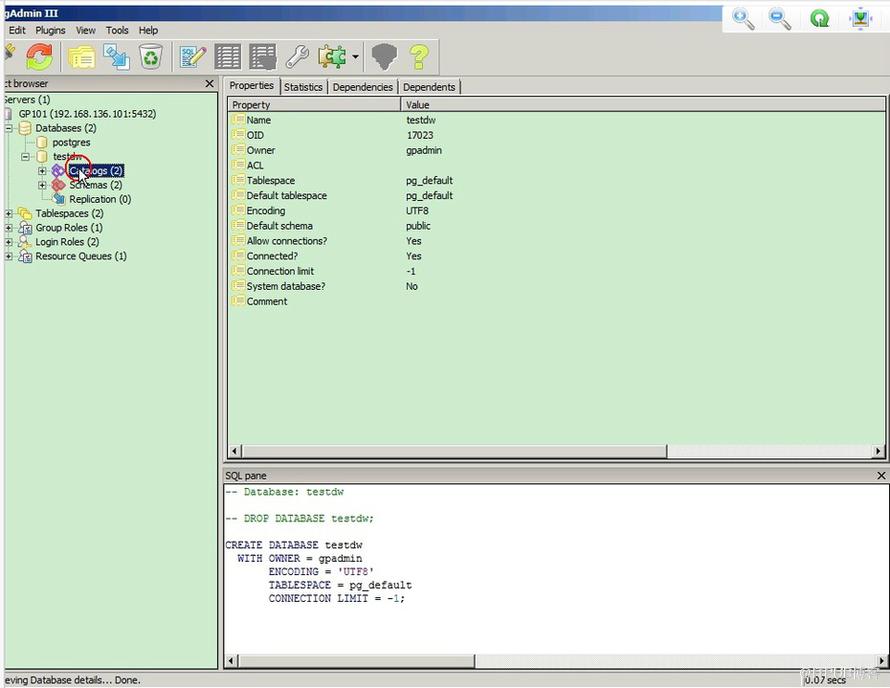The height and width of the screenshot is (688, 890).
Task: Expand the Group Roles (1) node
Action: tap(9, 228)
